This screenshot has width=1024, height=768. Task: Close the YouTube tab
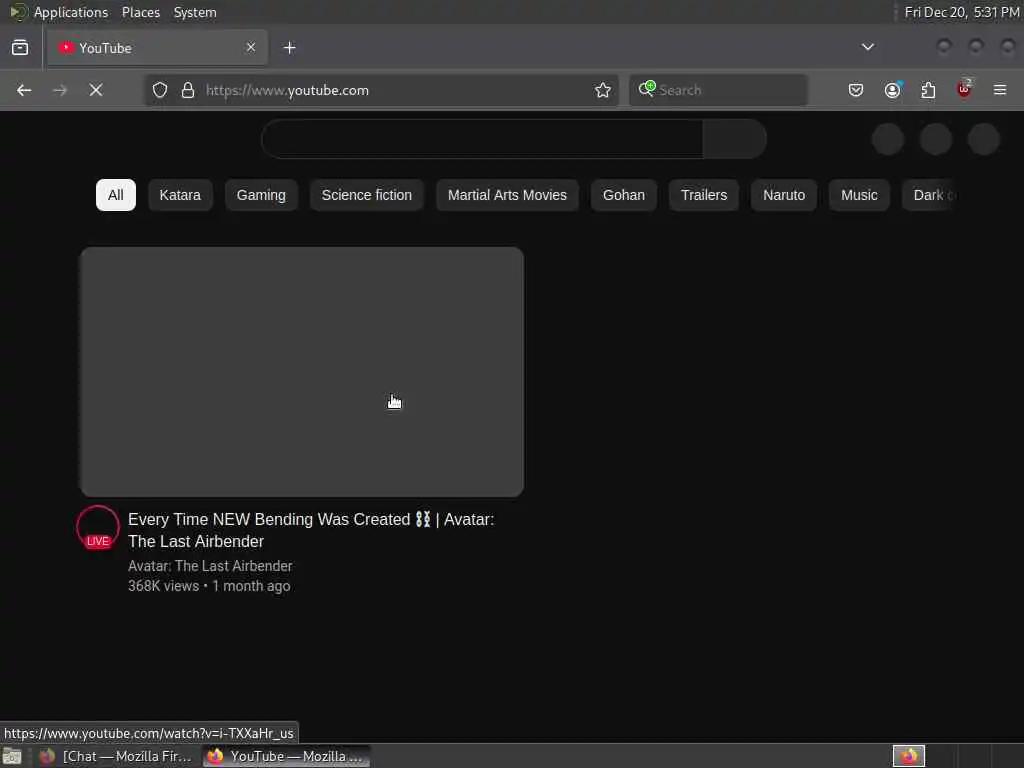tap(251, 47)
